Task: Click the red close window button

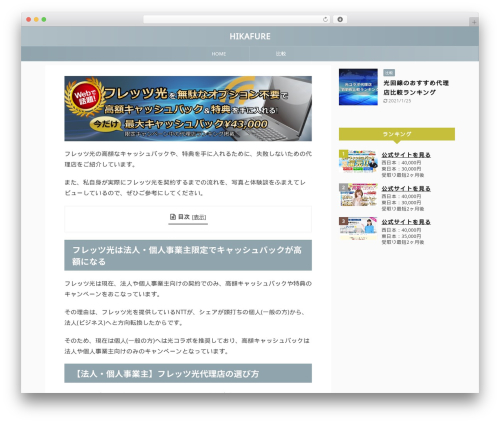Action: click(29, 19)
